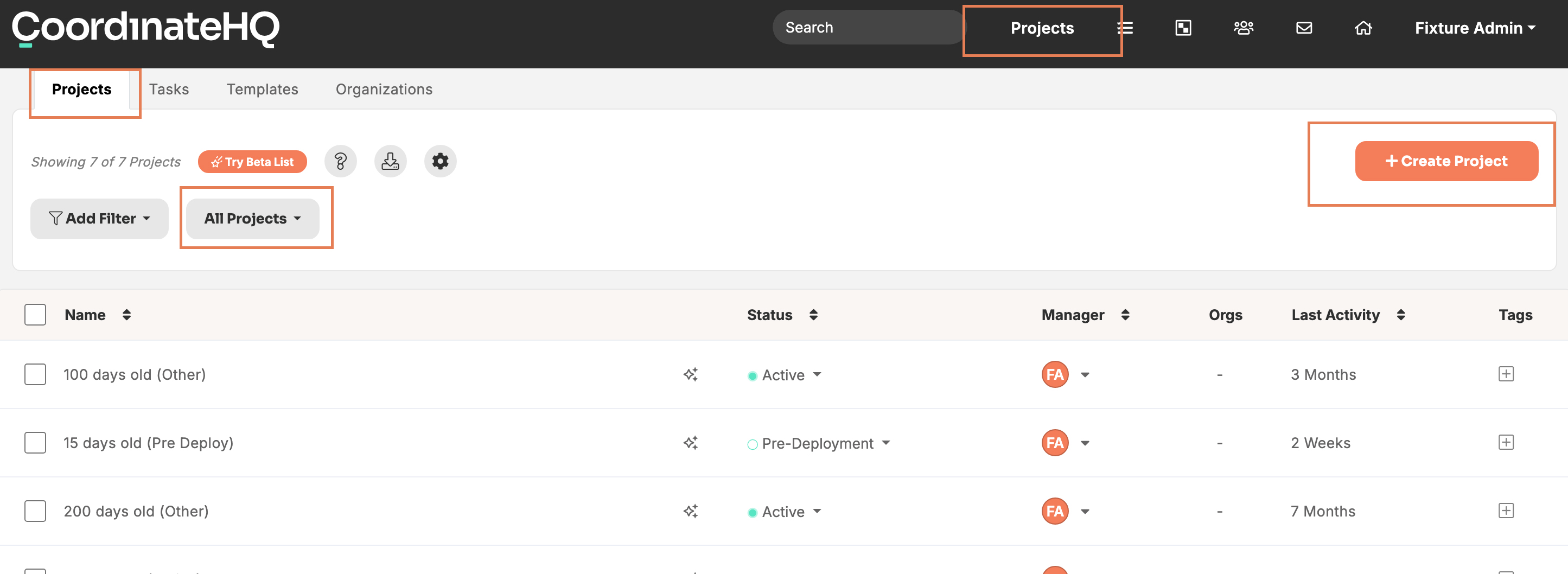Click the Tags column header
This screenshot has height=574, width=1568.
tap(1515, 315)
